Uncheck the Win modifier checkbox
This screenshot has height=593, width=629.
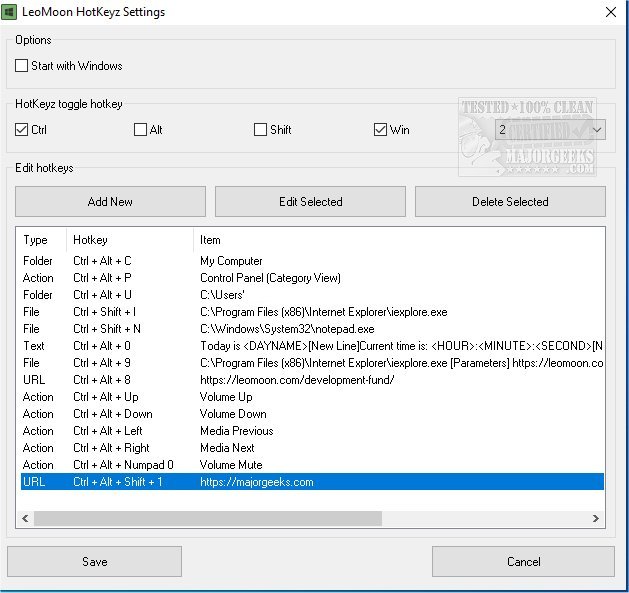click(380, 130)
